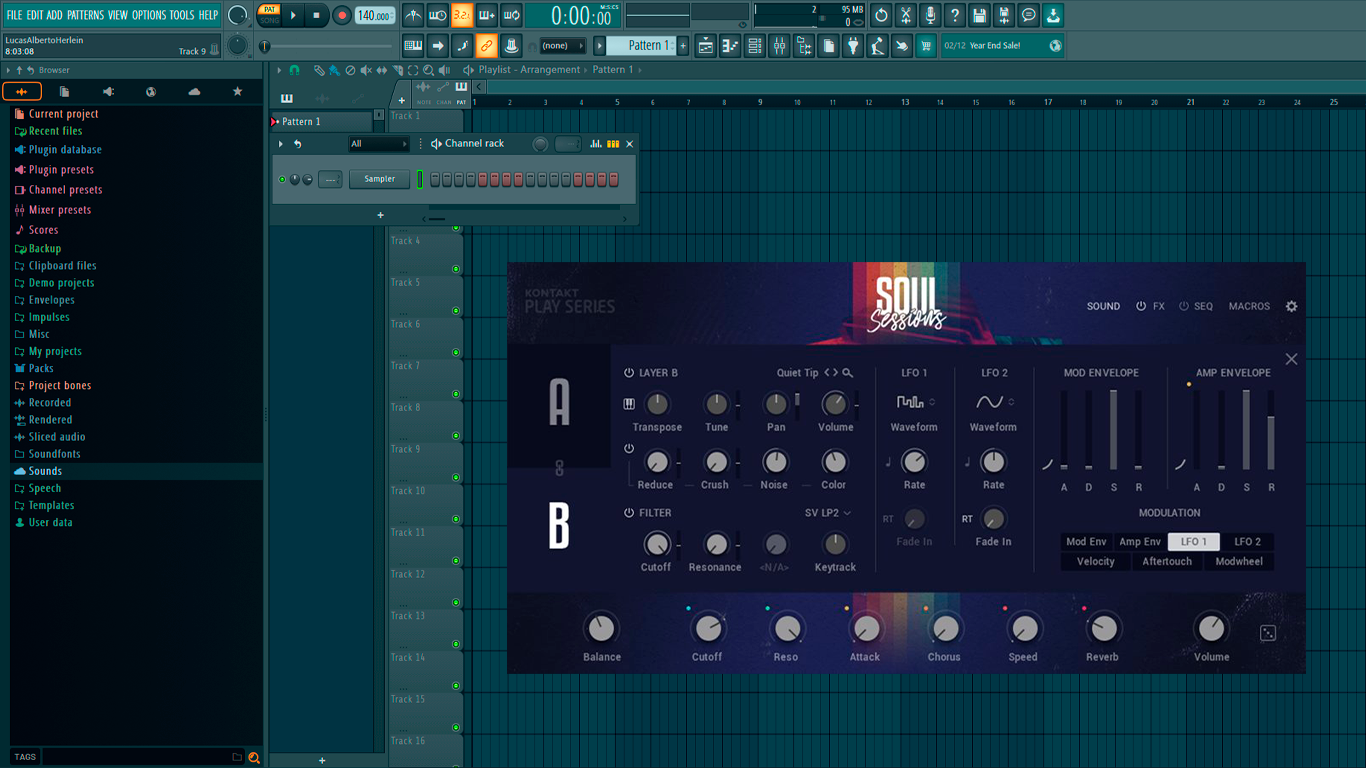Click the typing keyboard to piano icon
The width and height of the screenshot is (1366, 768).
click(x=413, y=46)
